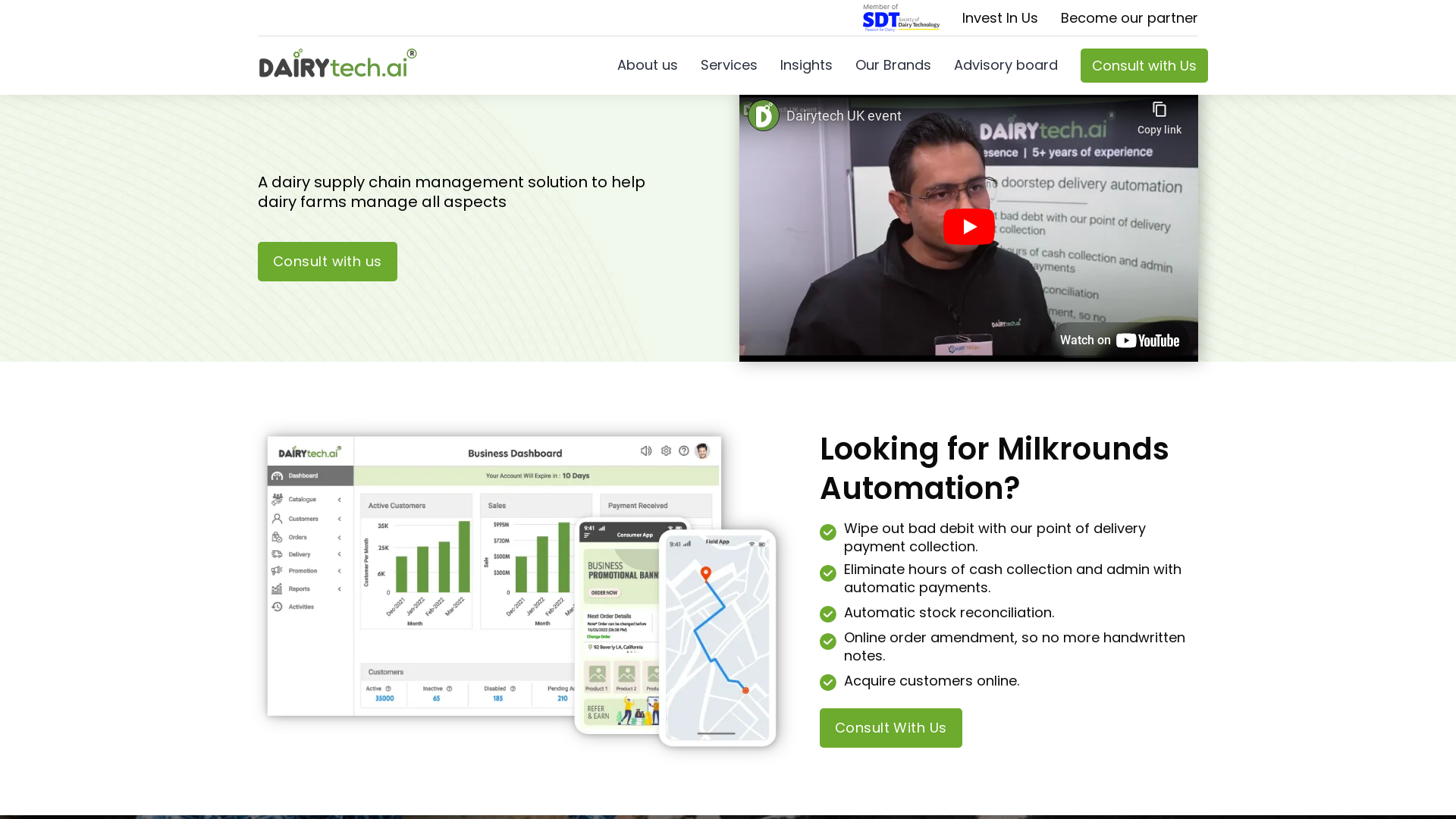This screenshot has width=1456, height=819.
Task: Click the Field App phone map mockup
Action: 717,638
